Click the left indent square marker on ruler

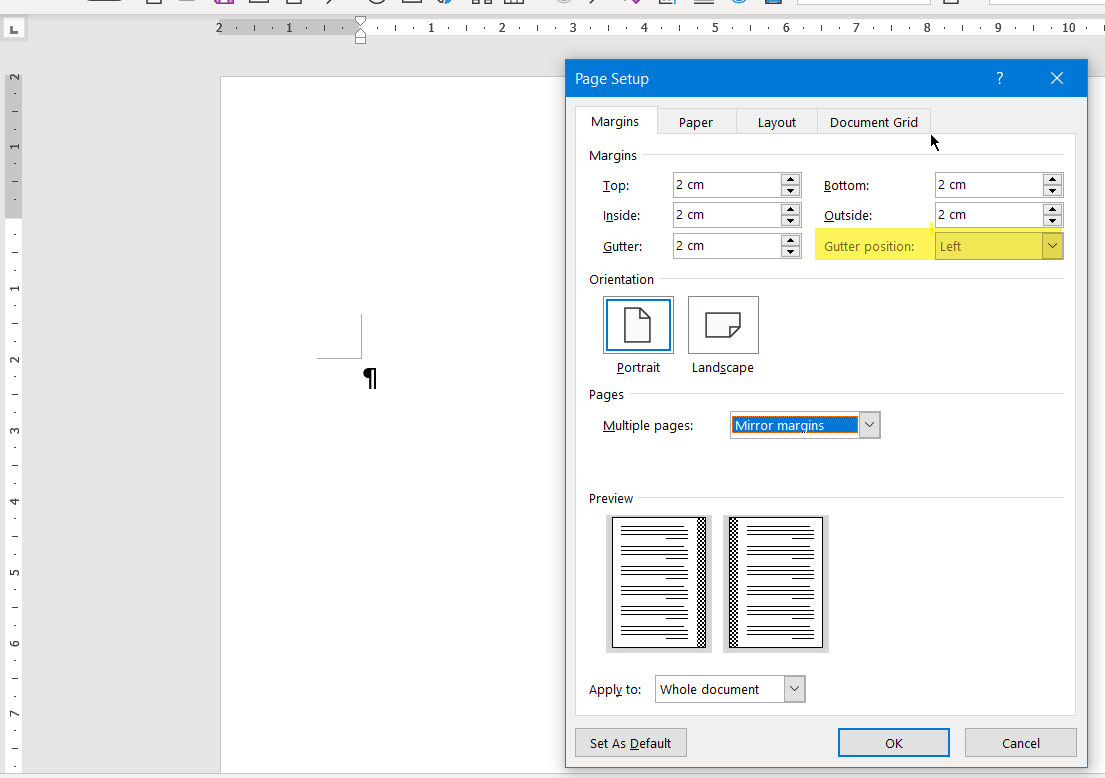pyautogui.click(x=360, y=39)
